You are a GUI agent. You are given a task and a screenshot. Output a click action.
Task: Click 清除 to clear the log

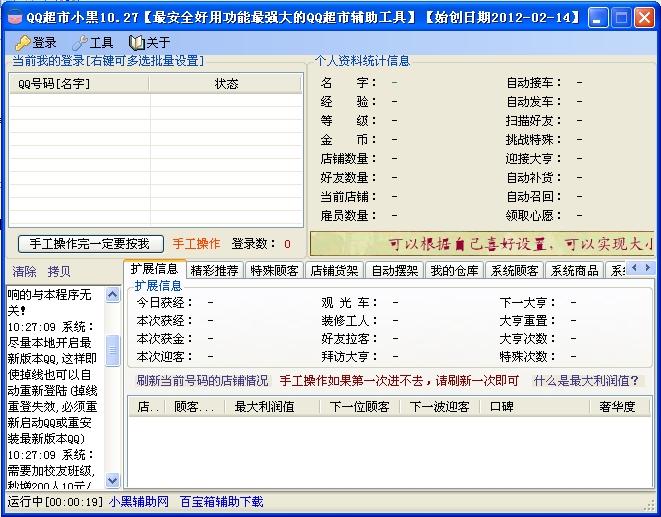pos(24,271)
